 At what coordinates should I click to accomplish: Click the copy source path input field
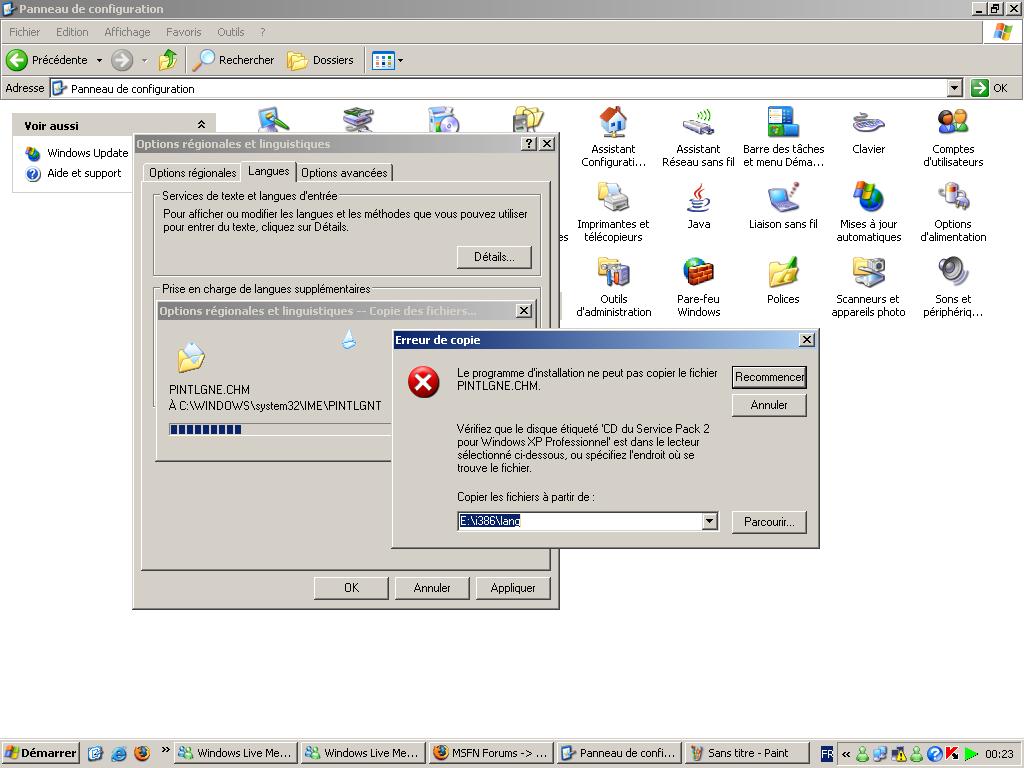(x=580, y=521)
